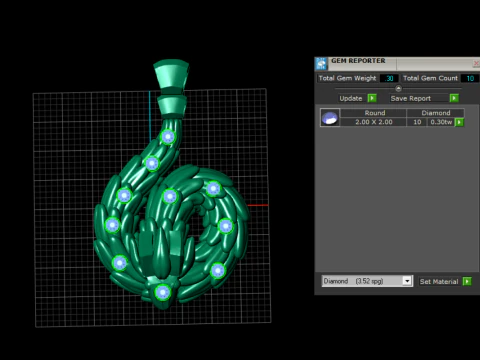Click the Save Report label
The height and width of the screenshot is (360, 480).
[411, 98]
